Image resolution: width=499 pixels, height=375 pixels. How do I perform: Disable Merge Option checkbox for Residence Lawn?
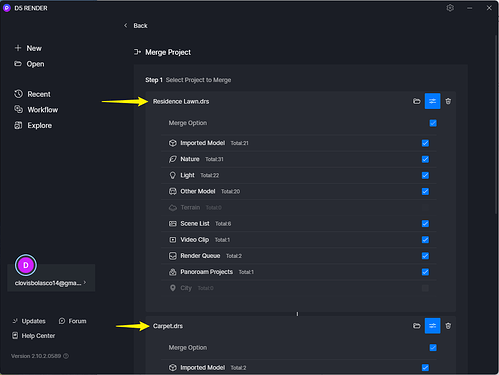[x=433, y=123]
